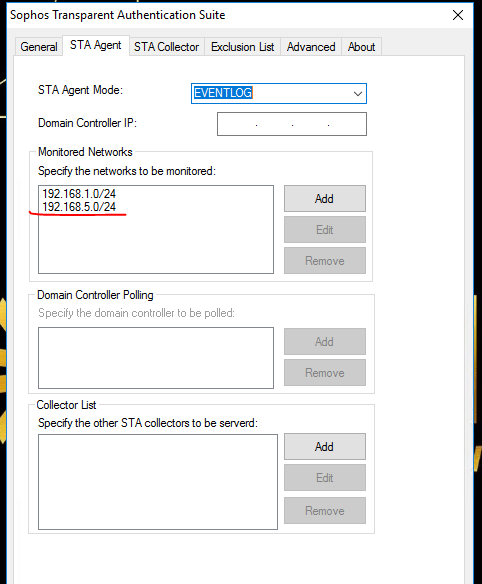Select network 192.168.5.0/24 in list
Viewport: 482px width, 584px height.
pos(79,207)
